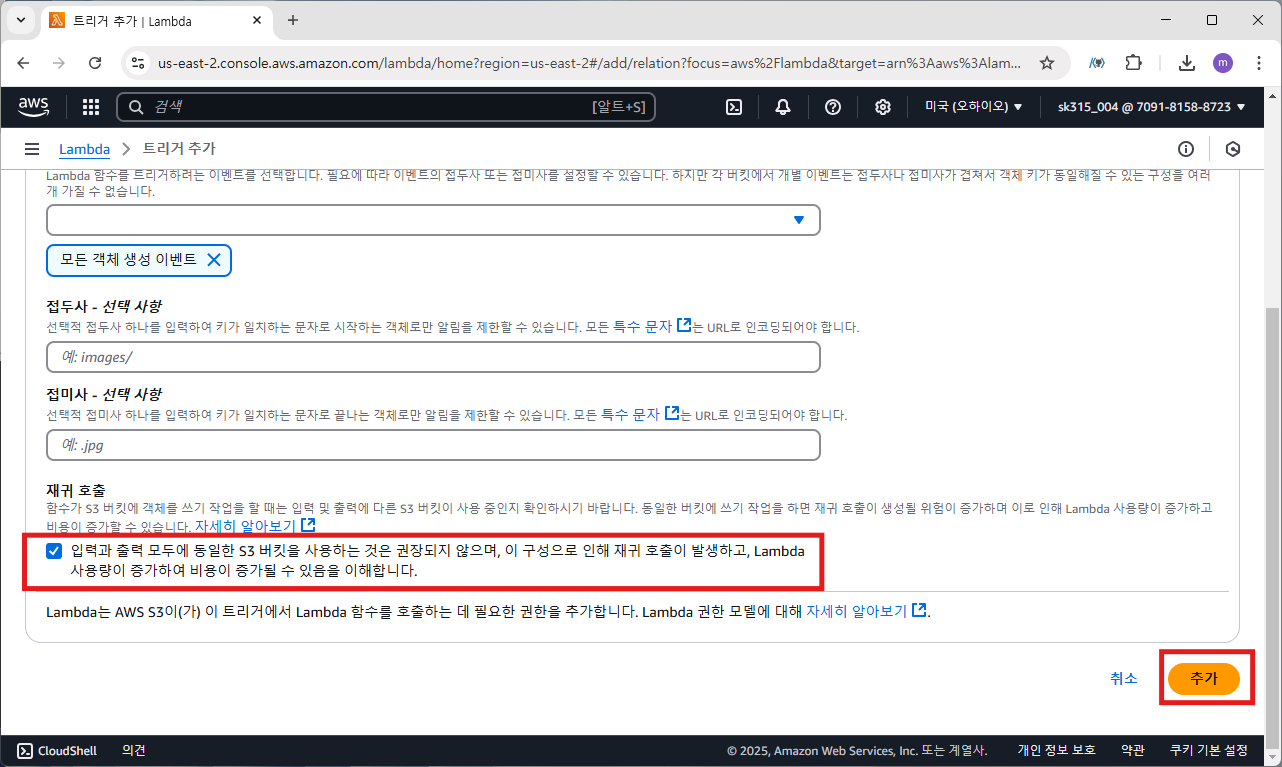Open 의견 feedback in the footer
This screenshot has width=1282, height=767.
[134, 750]
